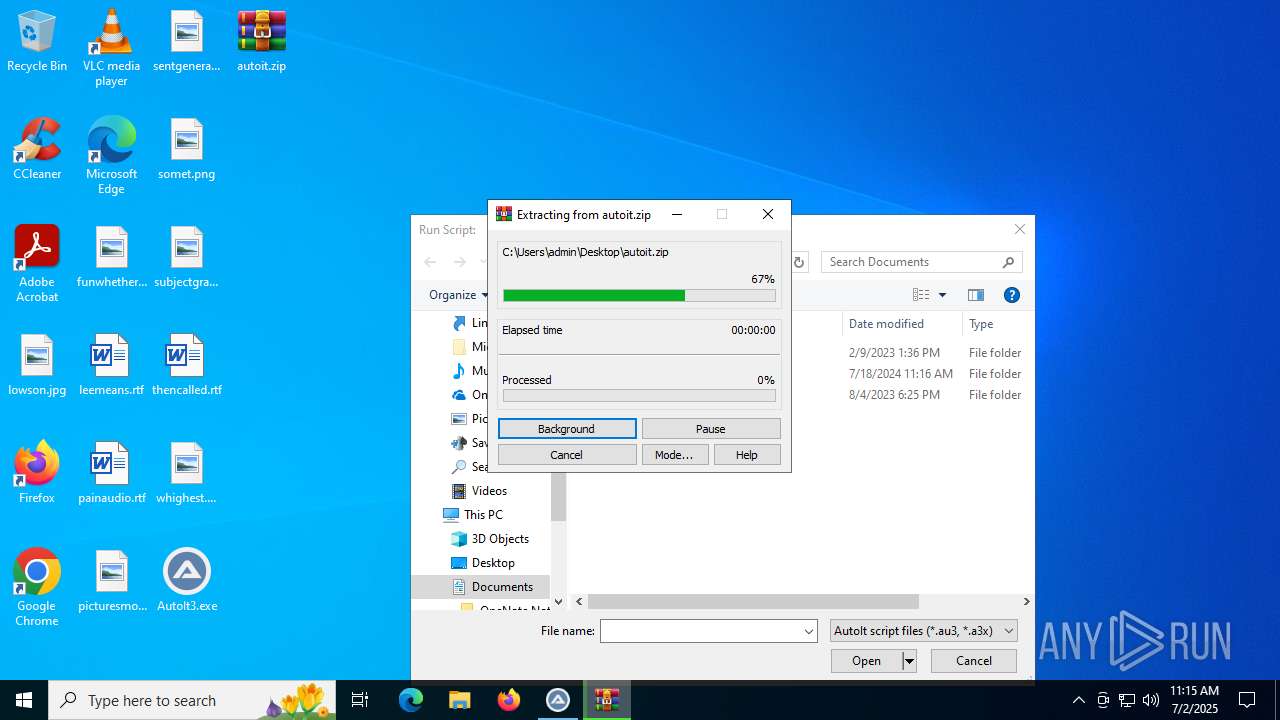Select leemeans.rtf document on desktop
The height and width of the screenshot is (720, 1280).
(x=111, y=366)
